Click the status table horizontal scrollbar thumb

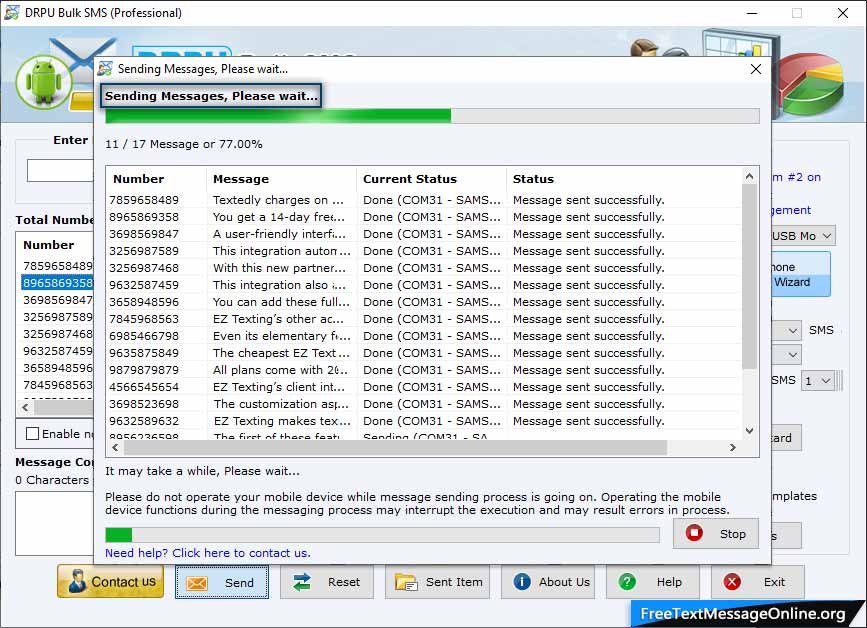[x=395, y=447]
